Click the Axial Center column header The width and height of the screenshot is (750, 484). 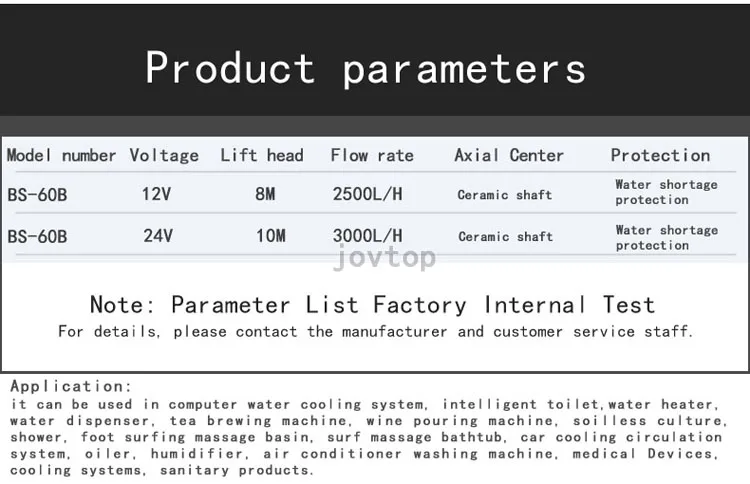coord(509,155)
